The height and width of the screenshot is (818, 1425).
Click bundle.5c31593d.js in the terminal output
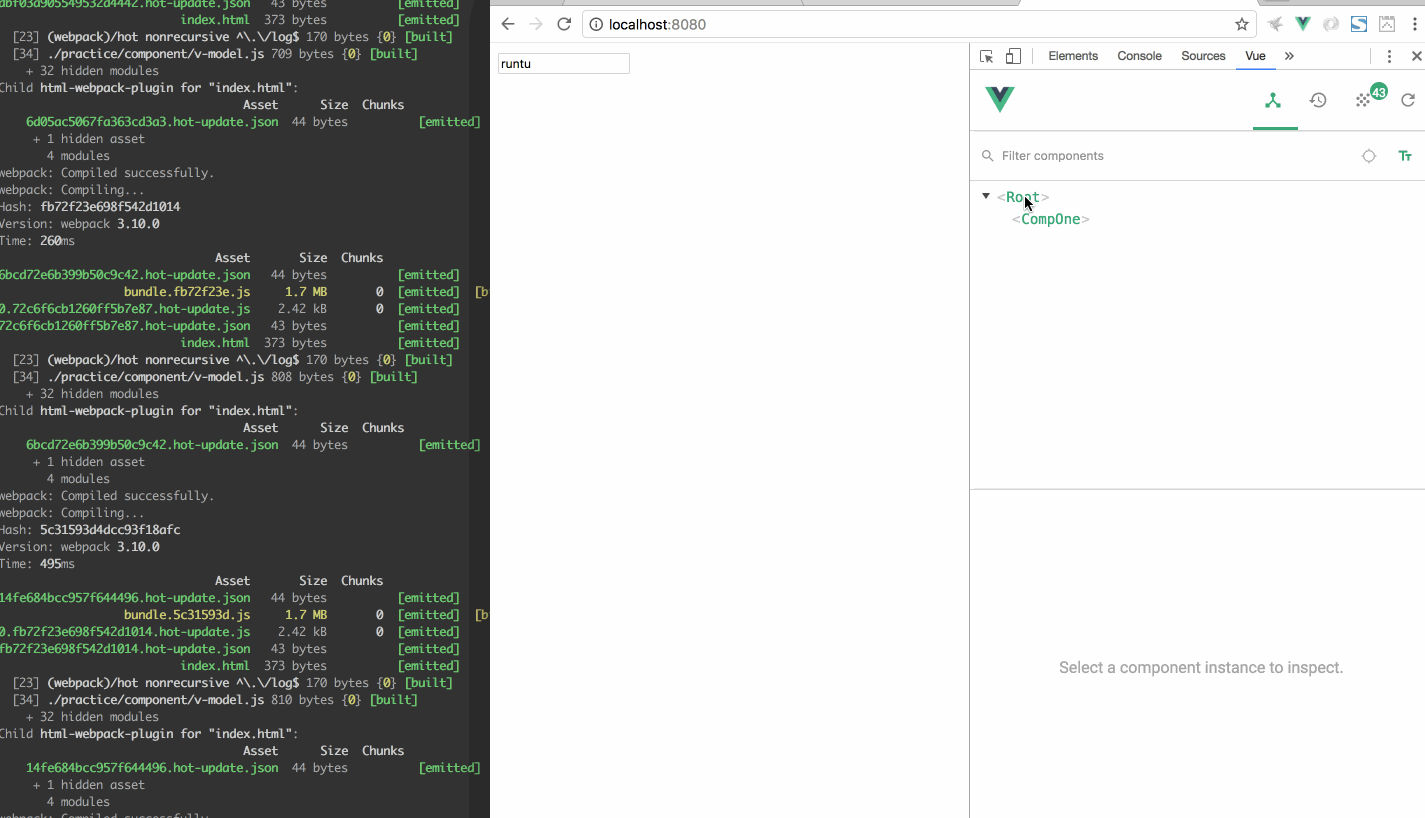187,615
